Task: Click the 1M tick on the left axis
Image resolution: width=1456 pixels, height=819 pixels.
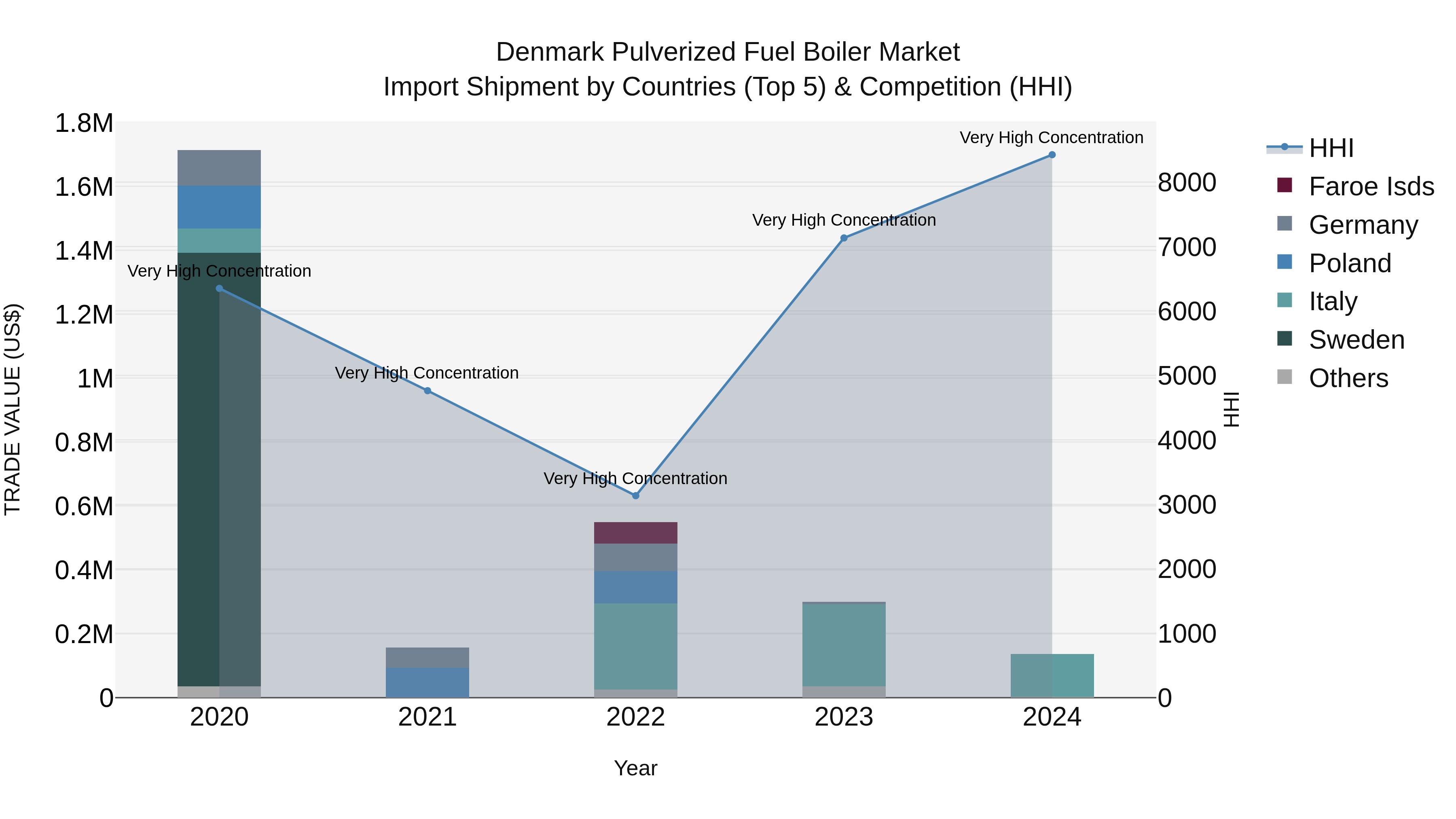Action: tap(95, 378)
